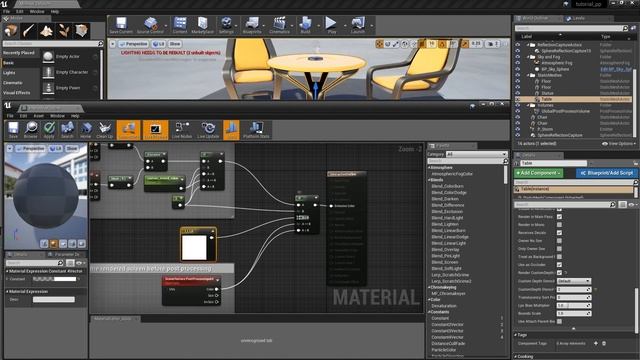Click the Launch toolbar icon
The width and height of the screenshot is (640, 360).
pos(358,25)
